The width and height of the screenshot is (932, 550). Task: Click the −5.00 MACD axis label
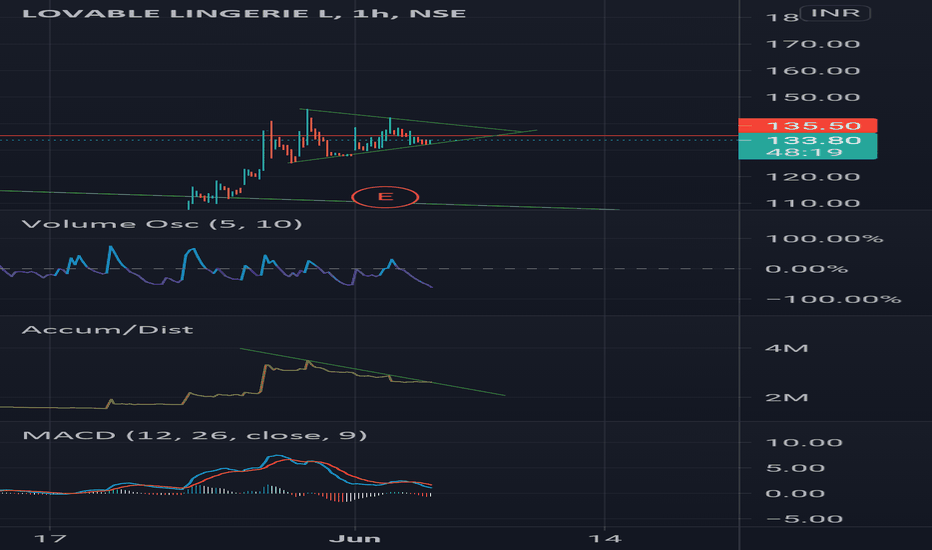[804, 520]
